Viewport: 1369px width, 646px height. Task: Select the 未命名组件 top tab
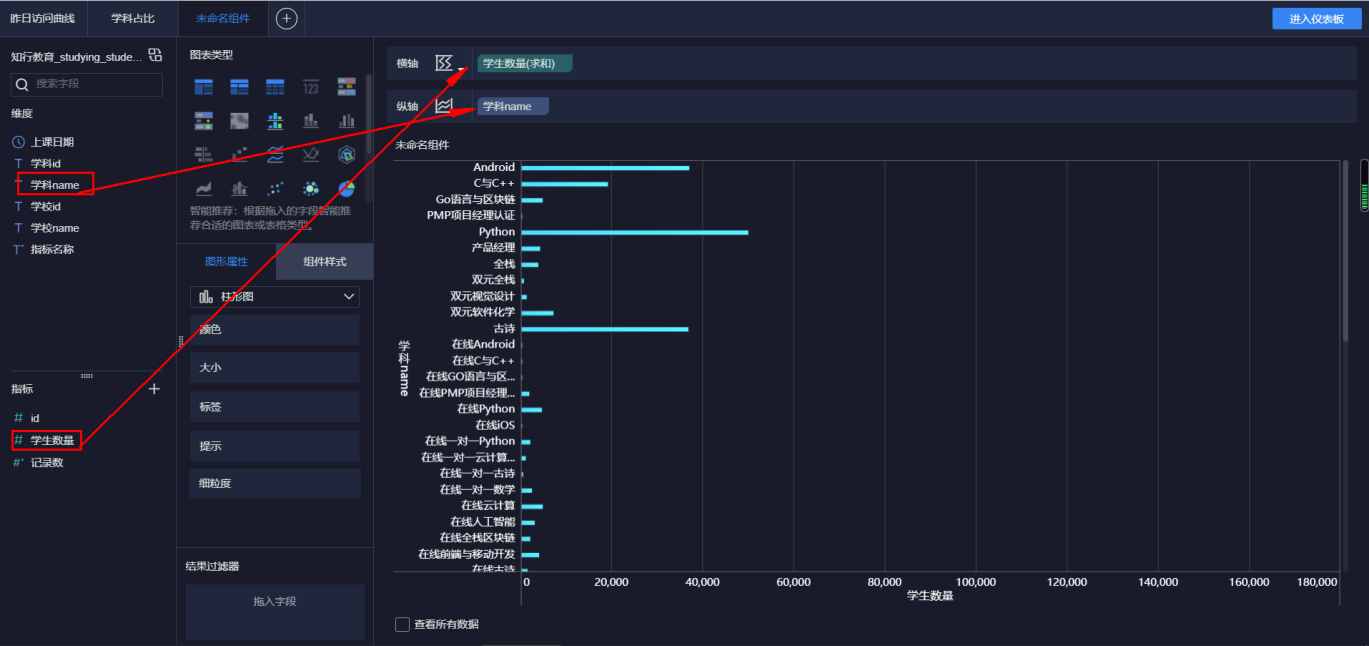coord(223,18)
